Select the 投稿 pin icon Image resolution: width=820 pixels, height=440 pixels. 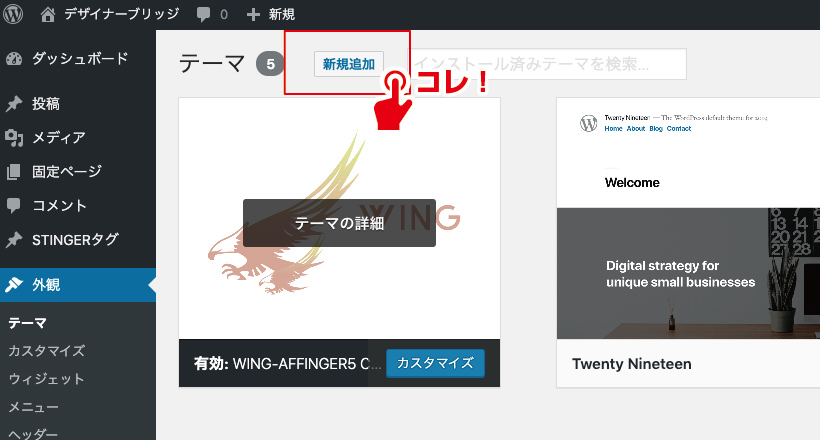coord(14,104)
